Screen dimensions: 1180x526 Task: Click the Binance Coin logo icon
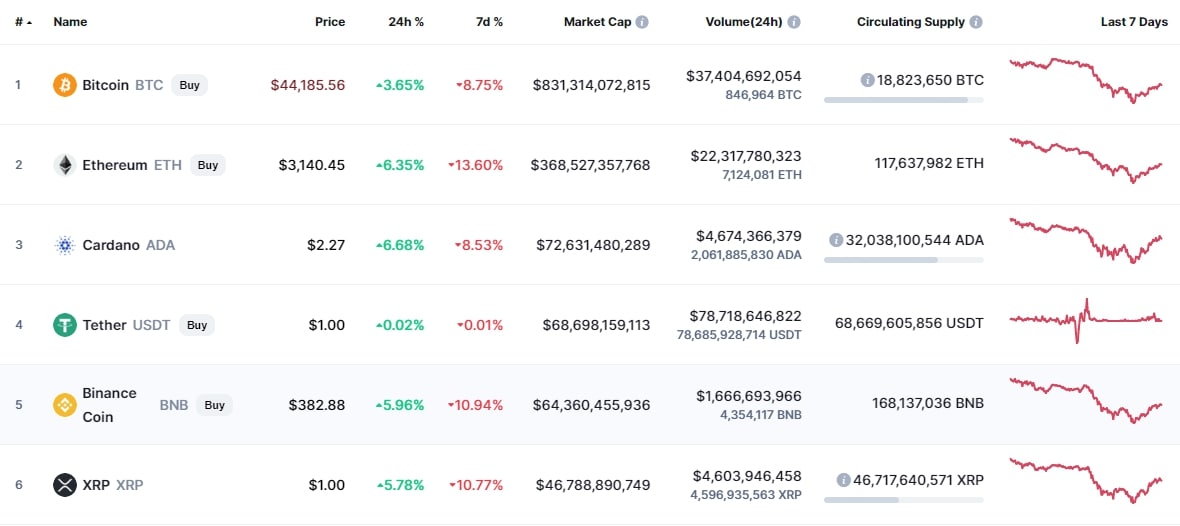[x=65, y=405]
